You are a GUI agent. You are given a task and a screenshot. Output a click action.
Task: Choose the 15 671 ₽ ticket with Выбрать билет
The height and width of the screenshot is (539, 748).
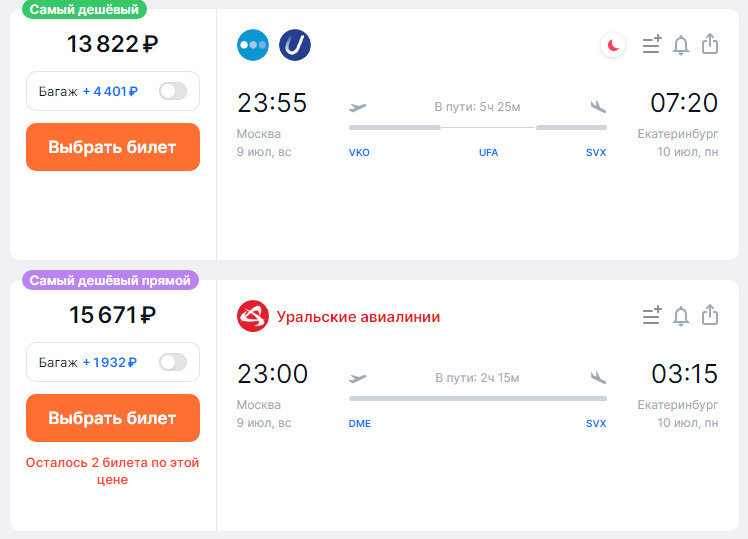113,418
